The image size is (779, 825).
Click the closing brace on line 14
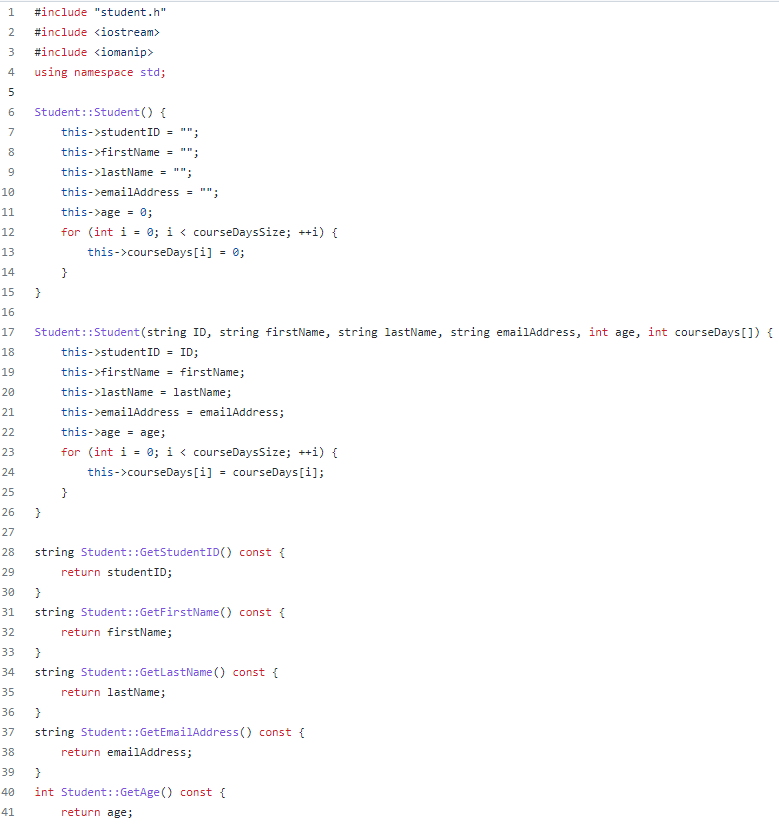[x=64, y=273]
